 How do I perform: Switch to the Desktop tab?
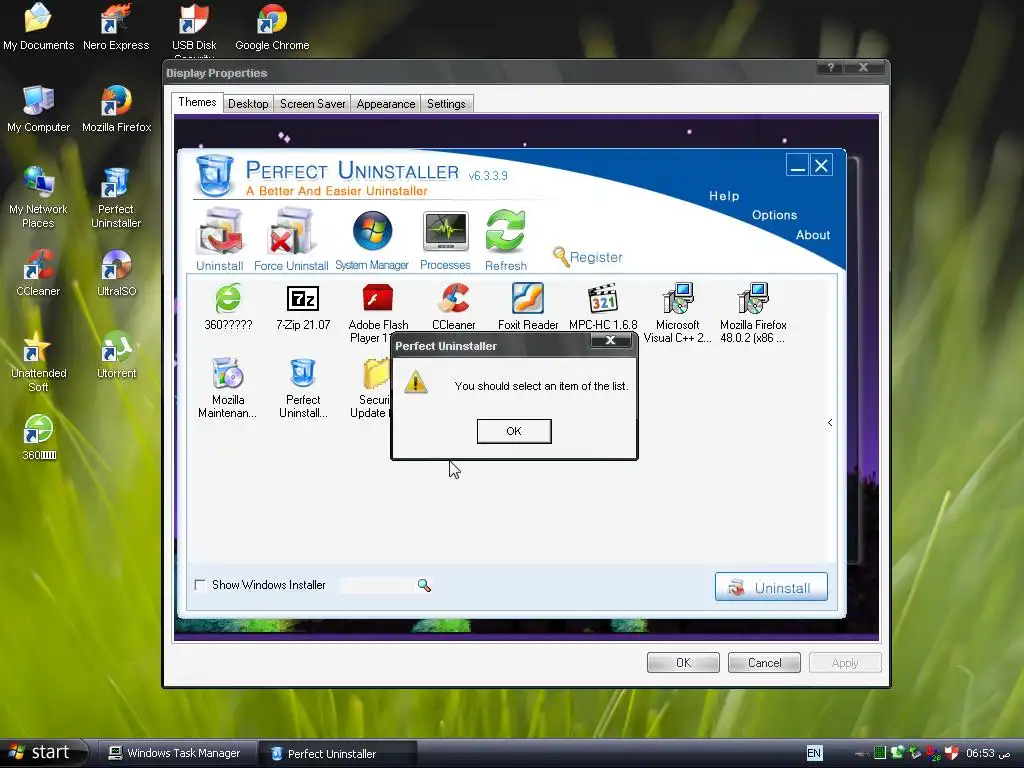248,104
